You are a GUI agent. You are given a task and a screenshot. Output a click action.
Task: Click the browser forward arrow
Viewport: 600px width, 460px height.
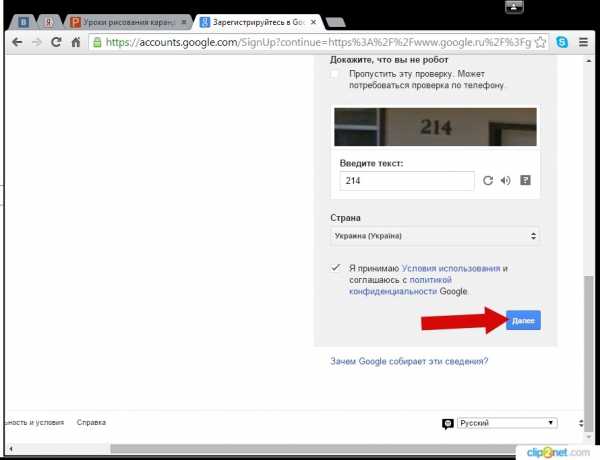pyautogui.click(x=37, y=42)
